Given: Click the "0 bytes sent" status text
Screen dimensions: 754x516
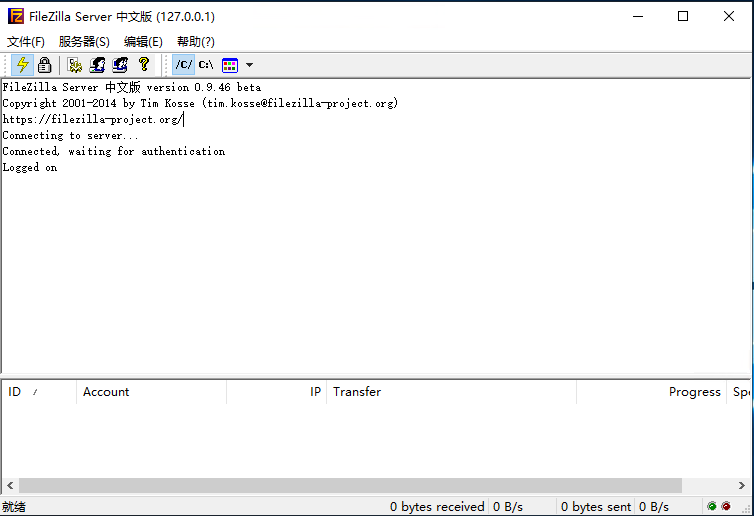Looking at the screenshot, I should click(596, 507).
